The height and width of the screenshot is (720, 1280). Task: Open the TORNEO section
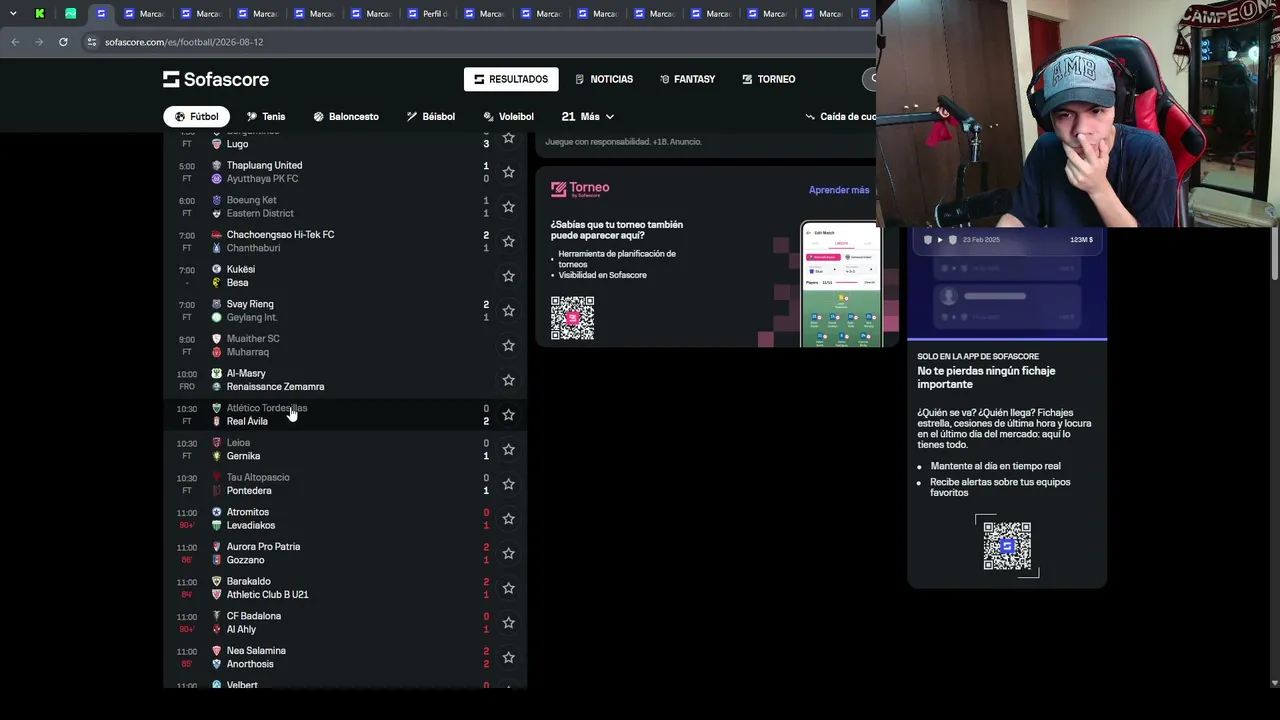(x=768, y=79)
